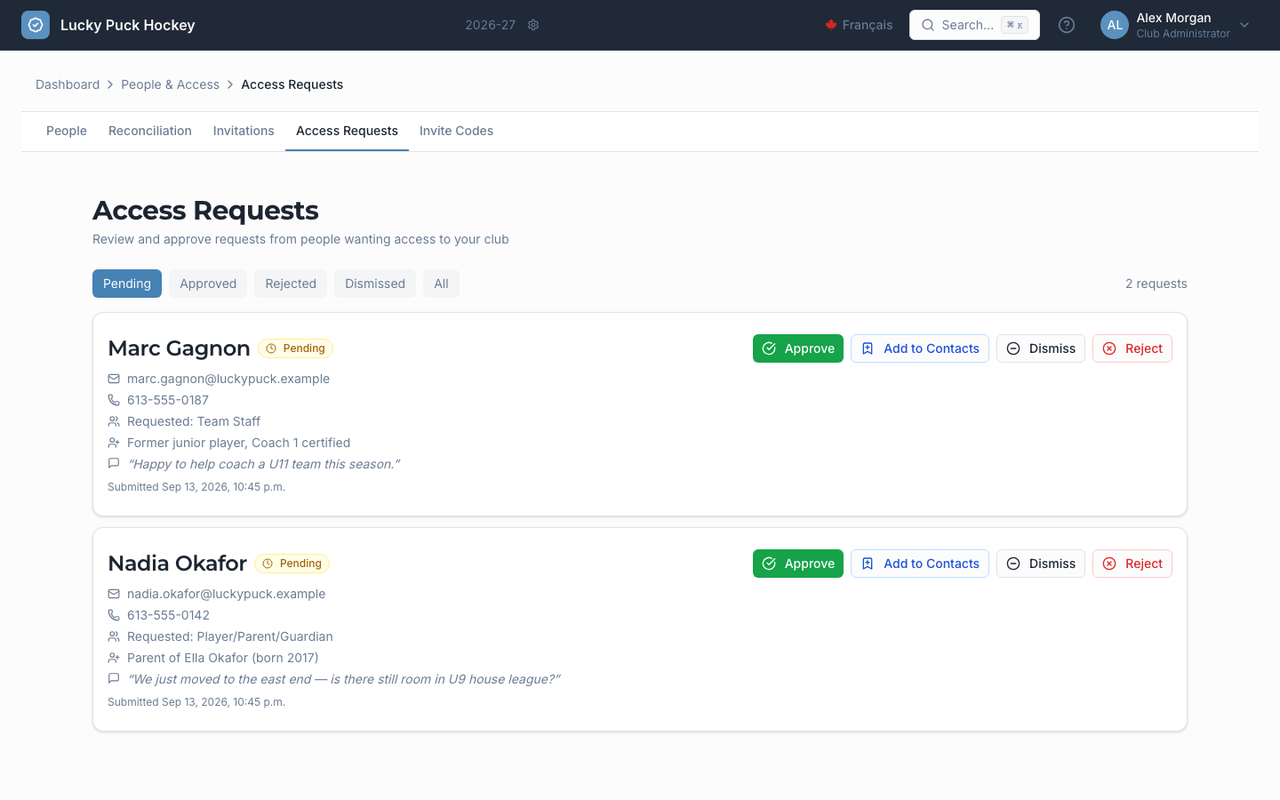The image size is (1280, 800).
Task: Open the Reconciliation tab
Action: [x=150, y=131]
